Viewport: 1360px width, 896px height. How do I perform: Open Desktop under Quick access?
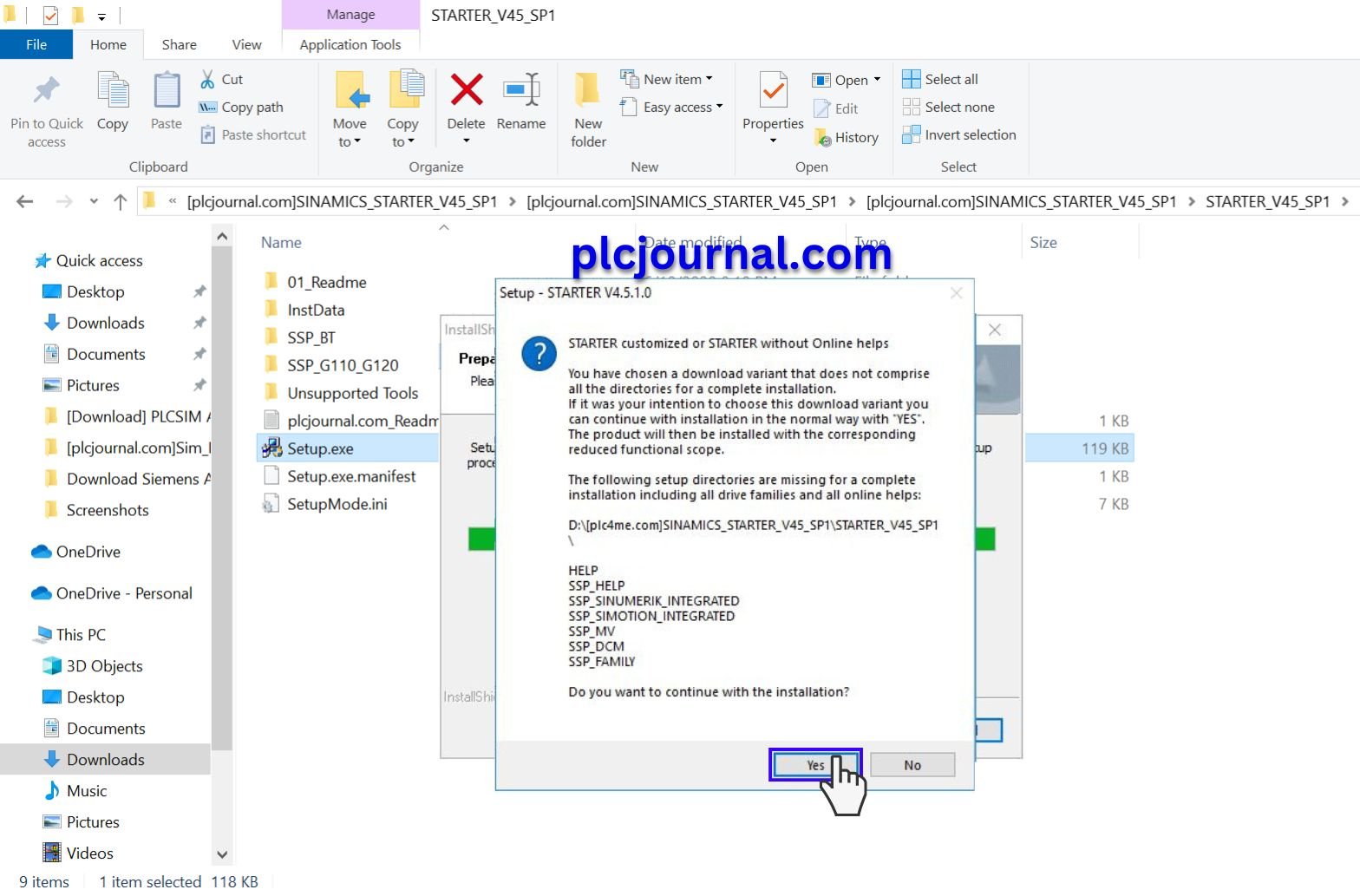pos(95,291)
